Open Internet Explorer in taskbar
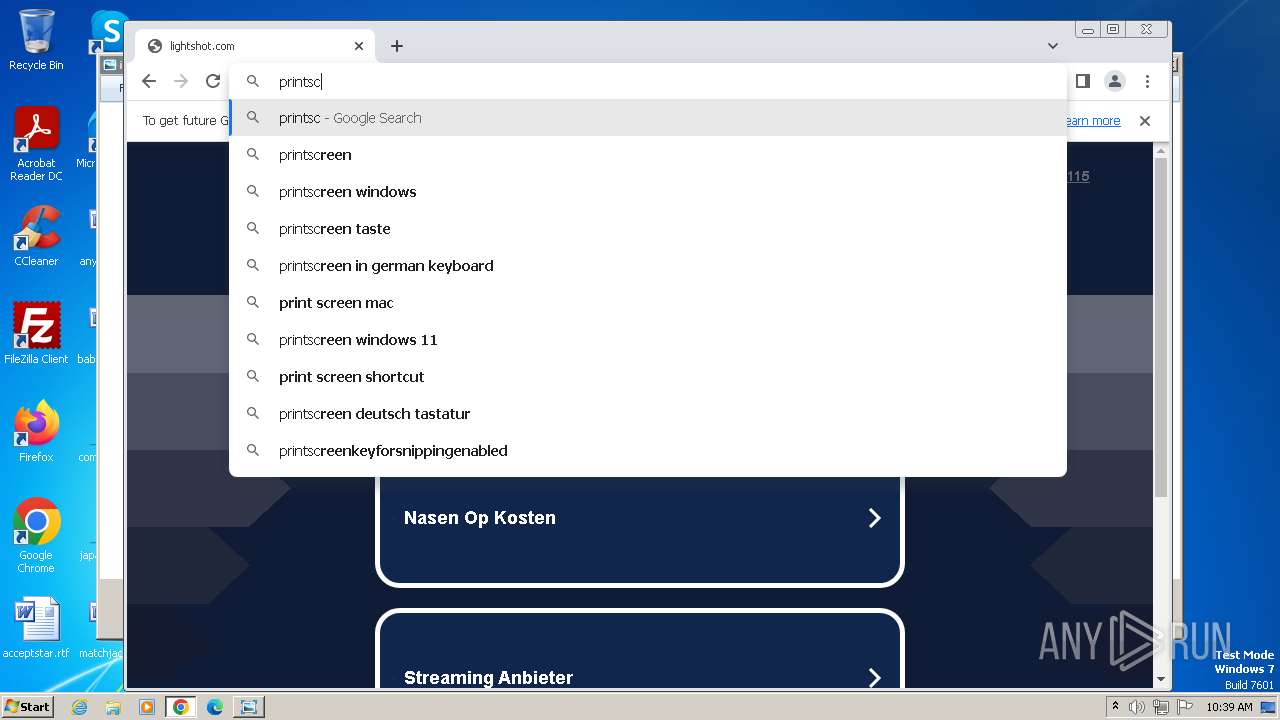The height and width of the screenshot is (720, 1280). [79, 707]
